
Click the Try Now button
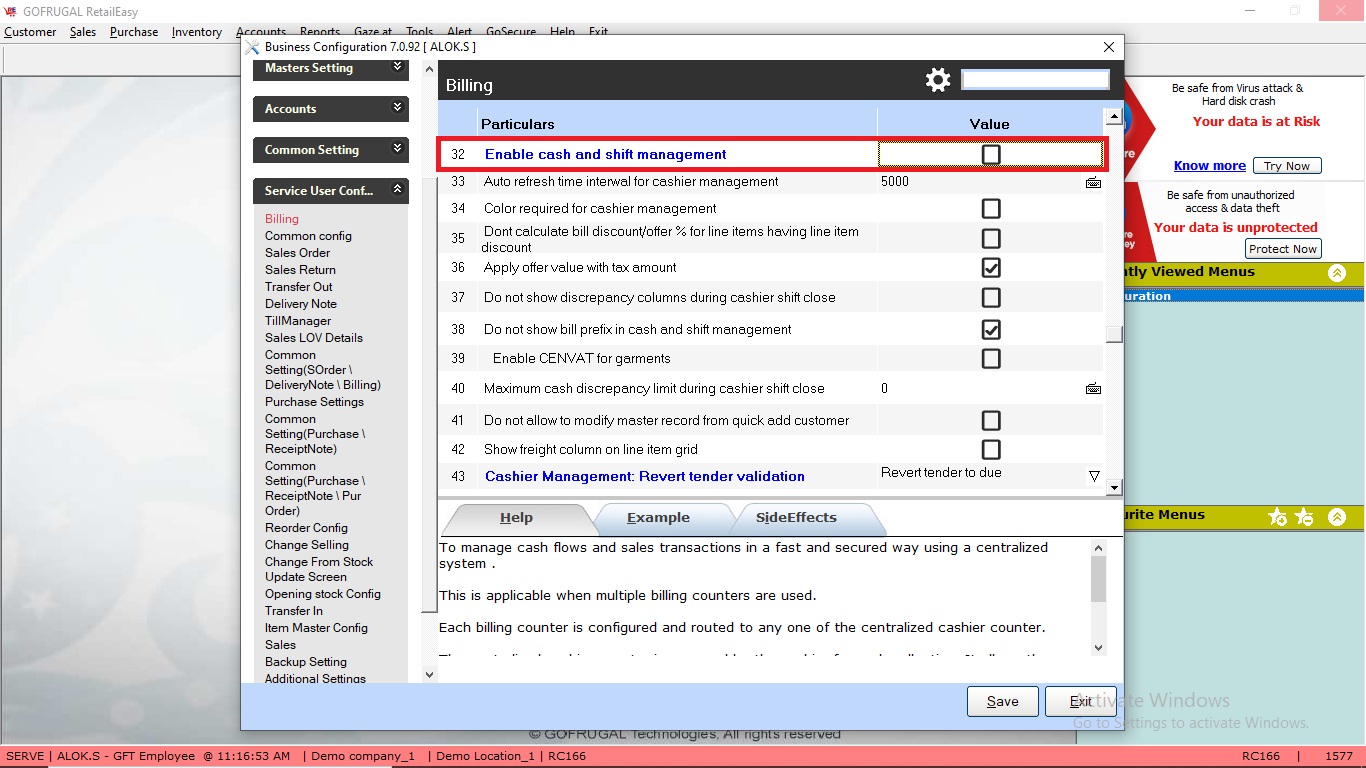coord(1287,166)
